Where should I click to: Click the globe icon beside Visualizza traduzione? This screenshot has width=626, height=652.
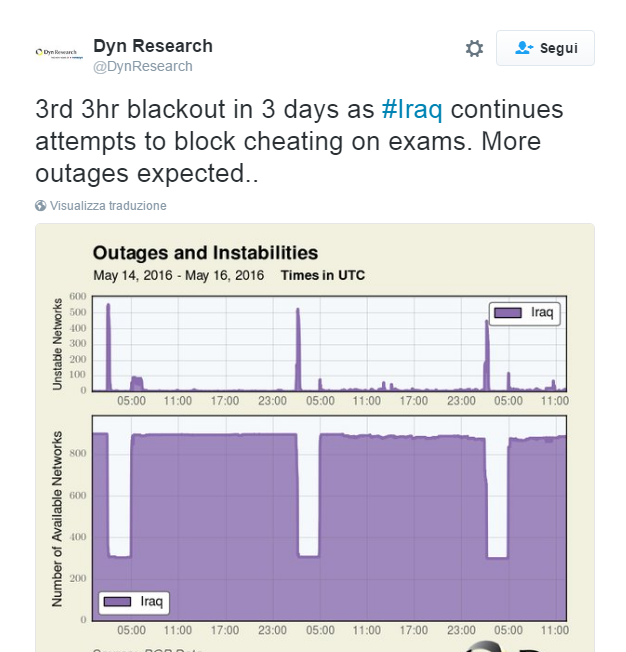(41, 206)
